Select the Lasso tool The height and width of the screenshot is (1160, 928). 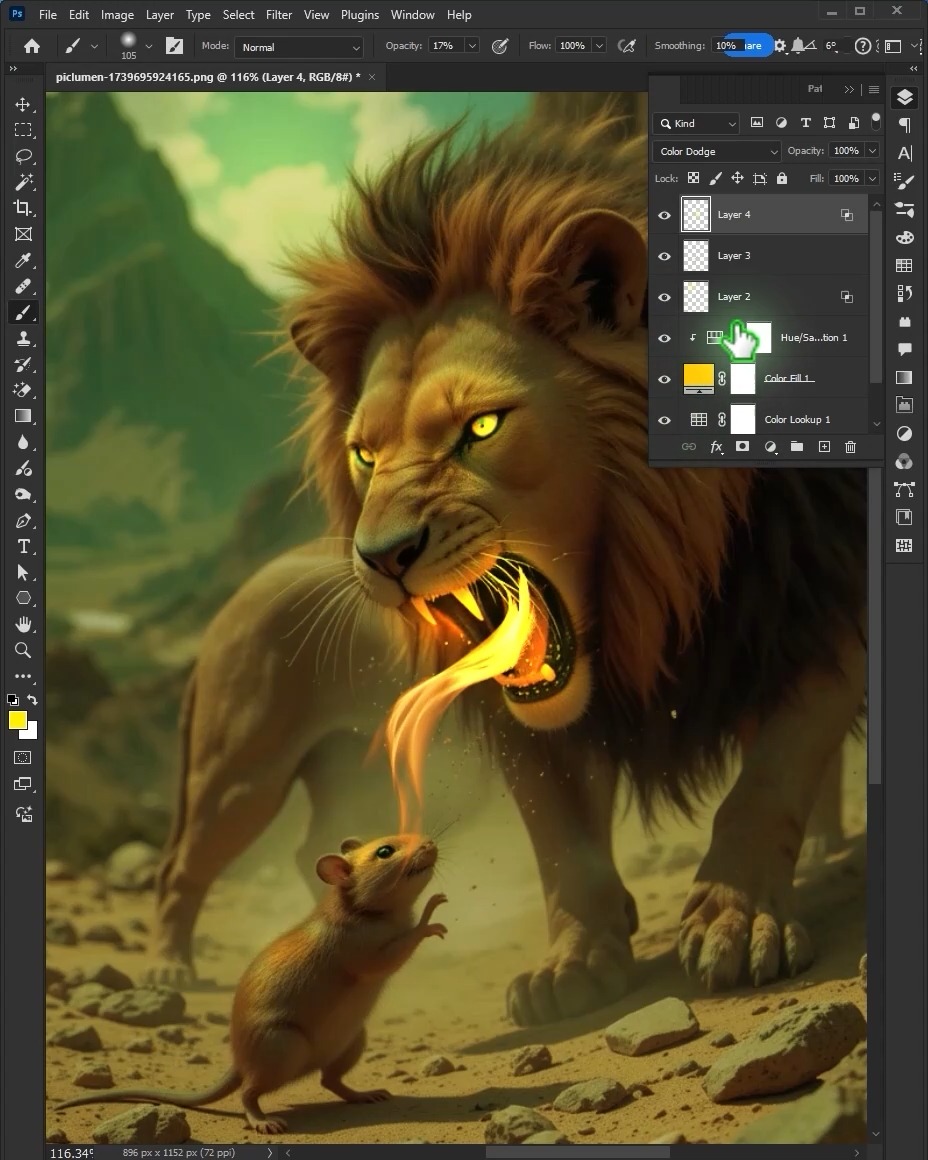coord(23,156)
